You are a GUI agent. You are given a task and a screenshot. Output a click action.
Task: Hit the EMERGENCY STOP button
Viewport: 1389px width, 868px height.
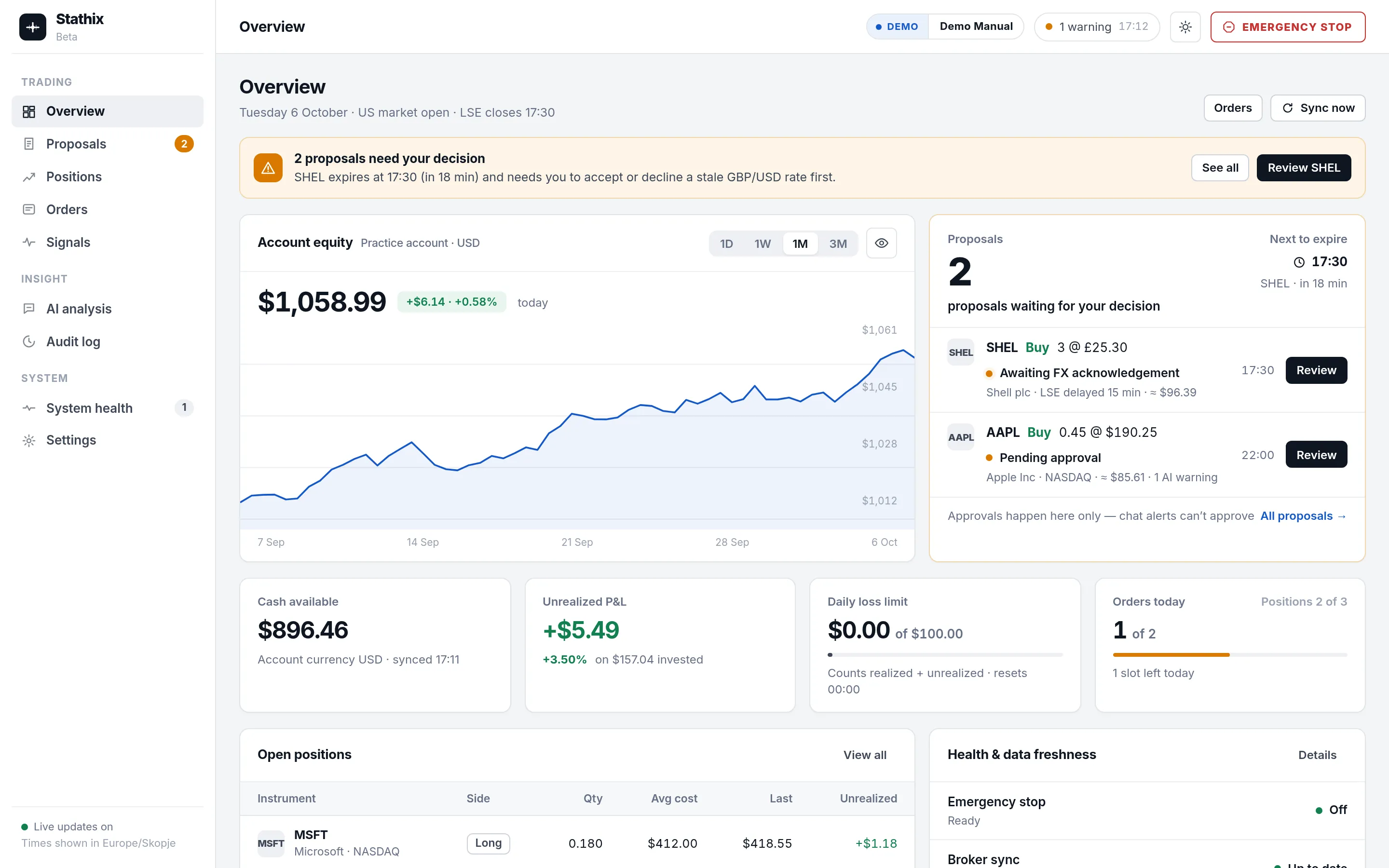coord(1287,27)
